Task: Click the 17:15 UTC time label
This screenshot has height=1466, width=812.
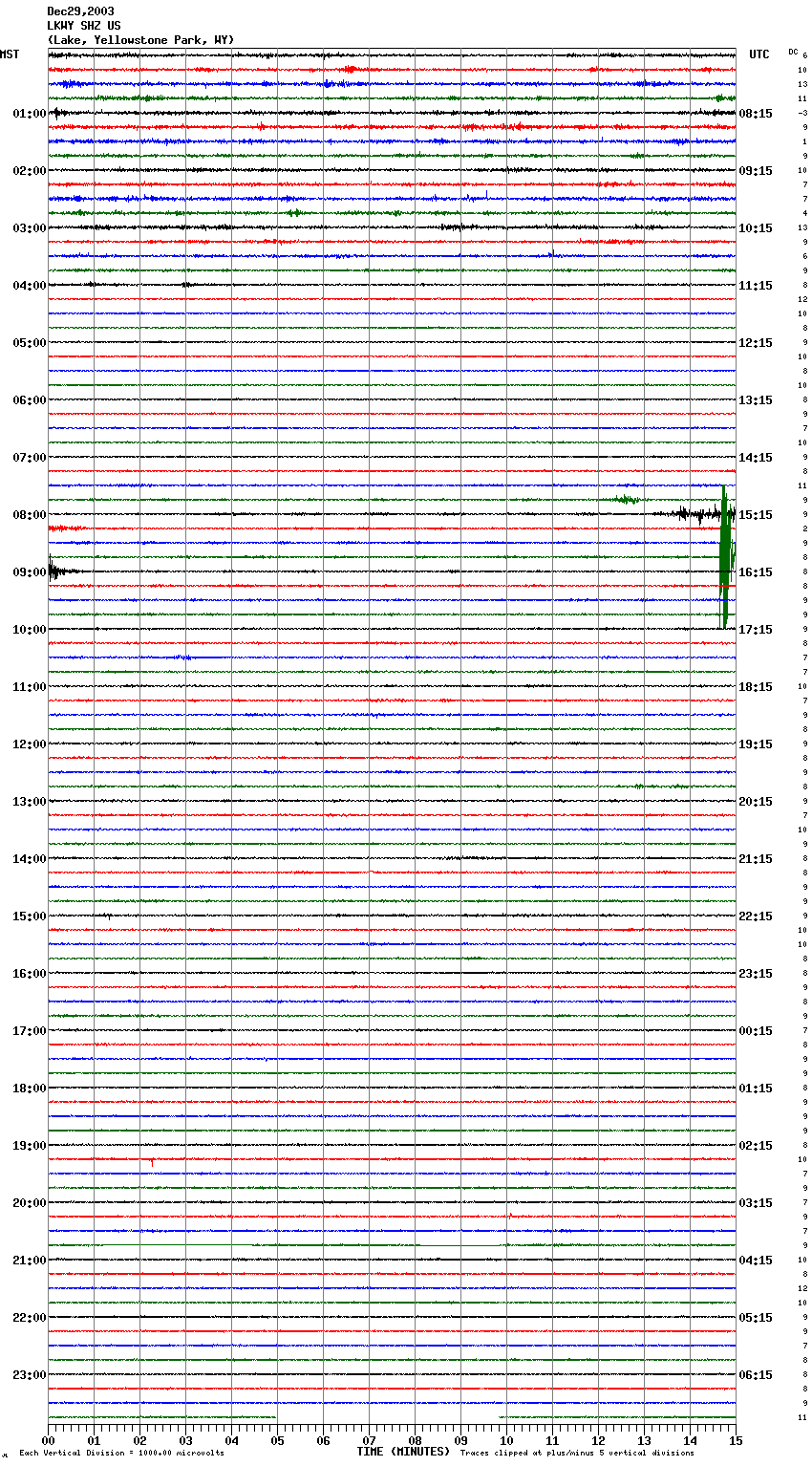Action: coord(756,630)
